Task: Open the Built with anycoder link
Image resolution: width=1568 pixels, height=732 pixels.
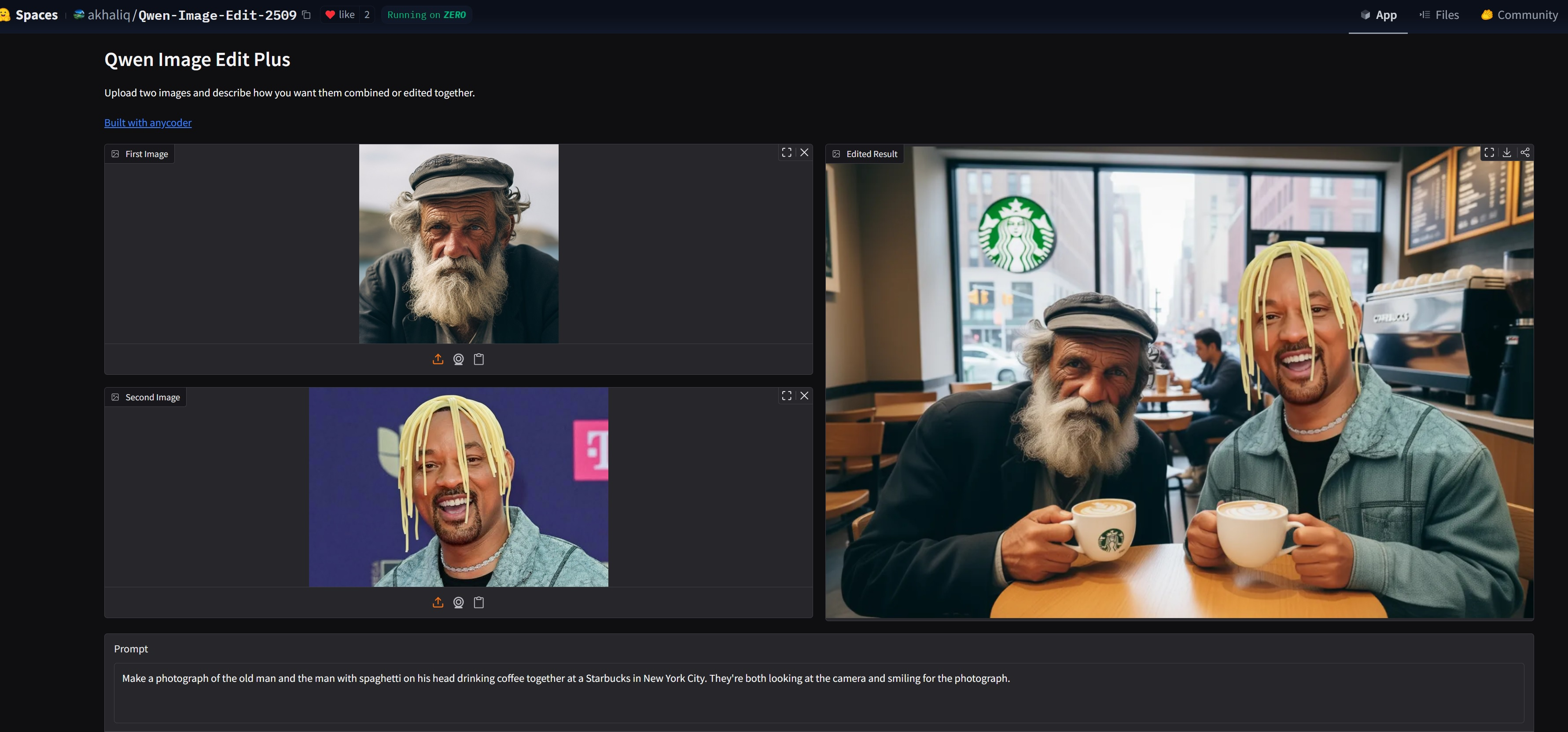Action: (x=148, y=122)
